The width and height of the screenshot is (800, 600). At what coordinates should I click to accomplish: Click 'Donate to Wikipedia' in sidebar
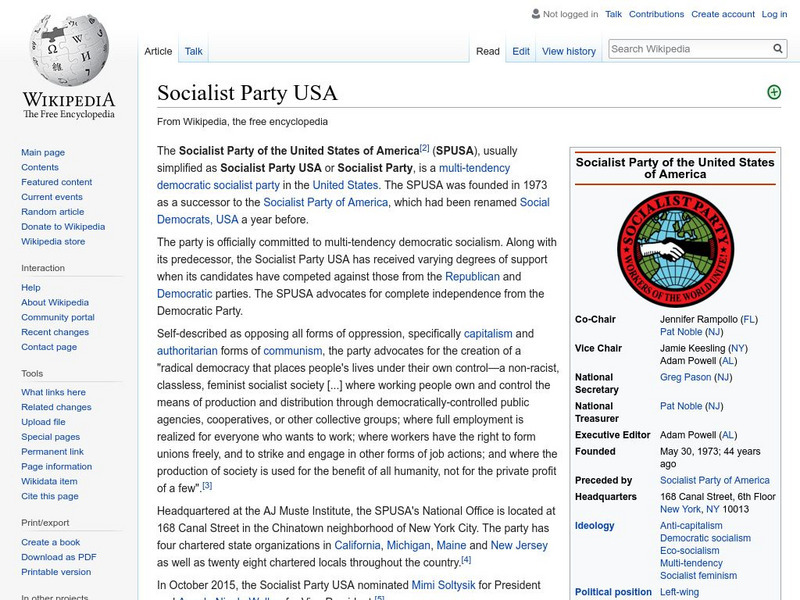point(62,226)
